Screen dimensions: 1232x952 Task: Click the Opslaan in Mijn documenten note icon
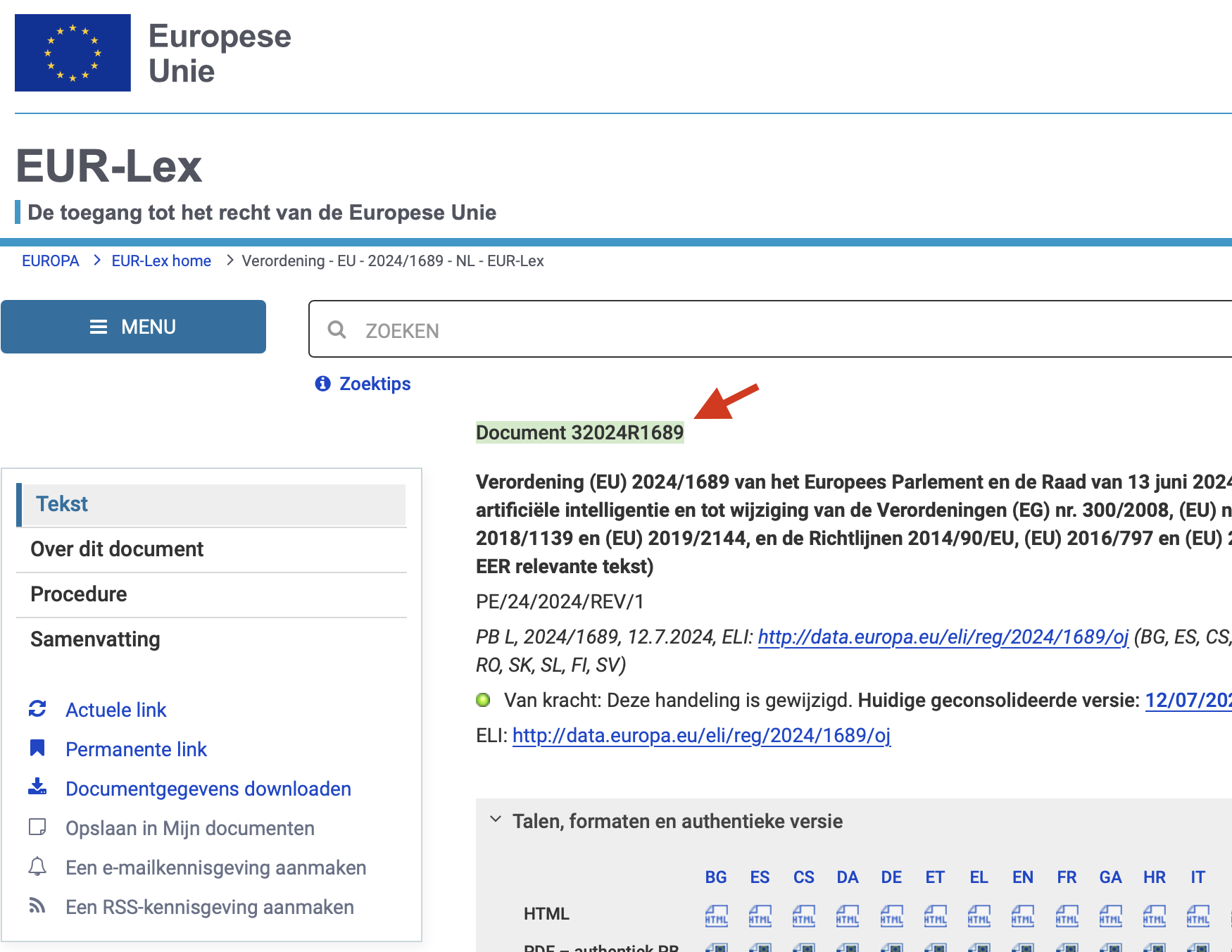[37, 827]
